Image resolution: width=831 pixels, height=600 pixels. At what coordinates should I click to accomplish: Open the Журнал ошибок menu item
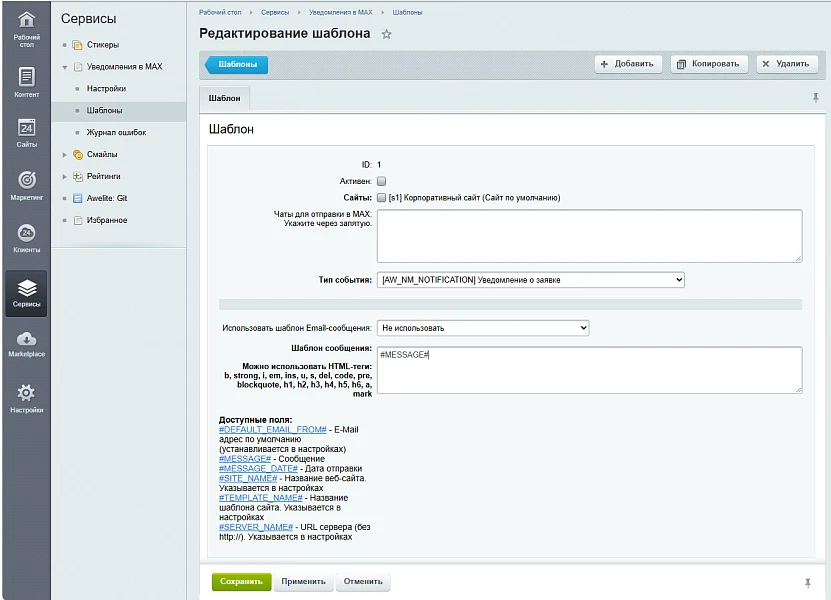tap(116, 133)
